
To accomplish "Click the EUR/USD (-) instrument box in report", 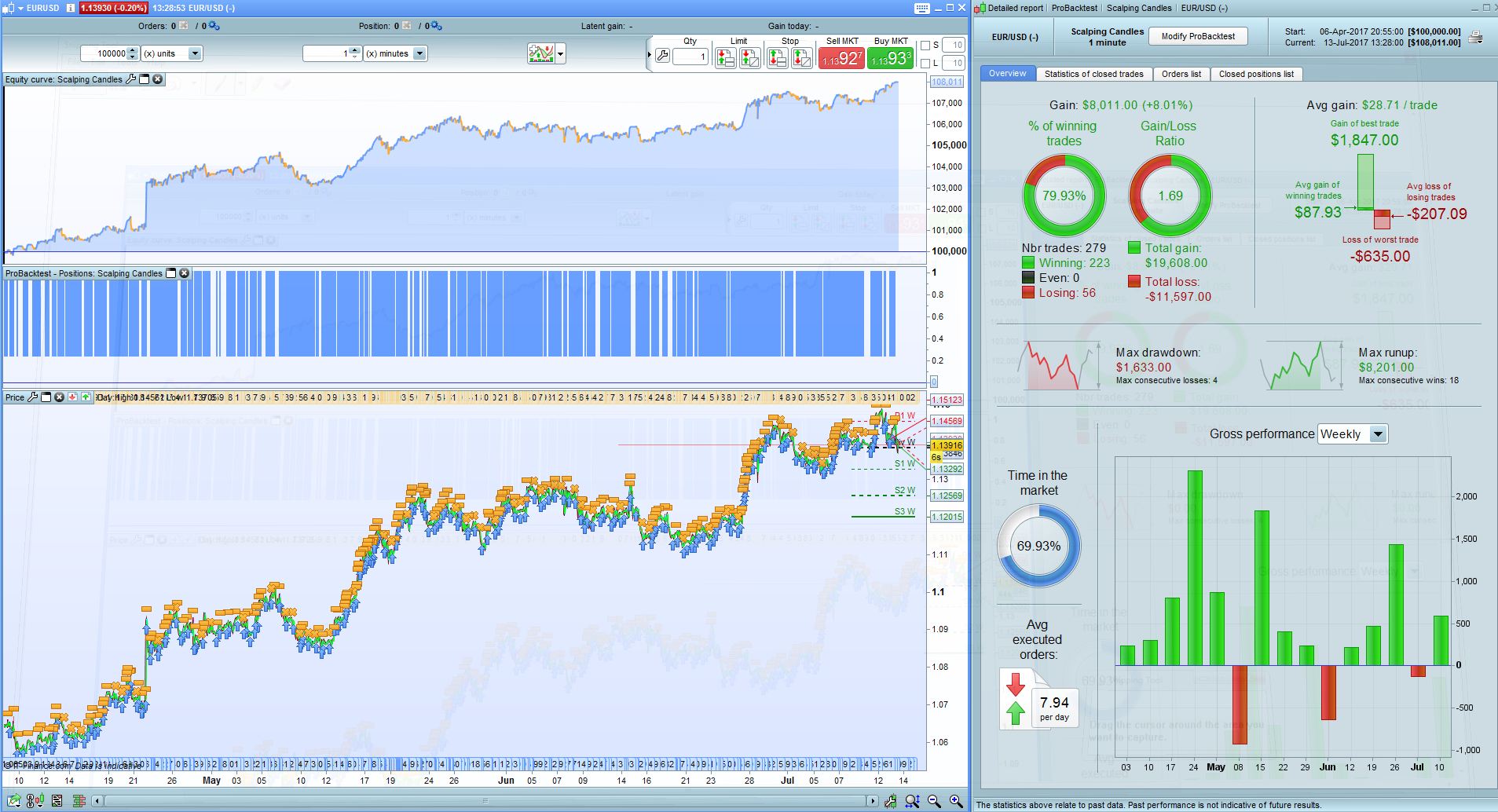I will 1015,37.
